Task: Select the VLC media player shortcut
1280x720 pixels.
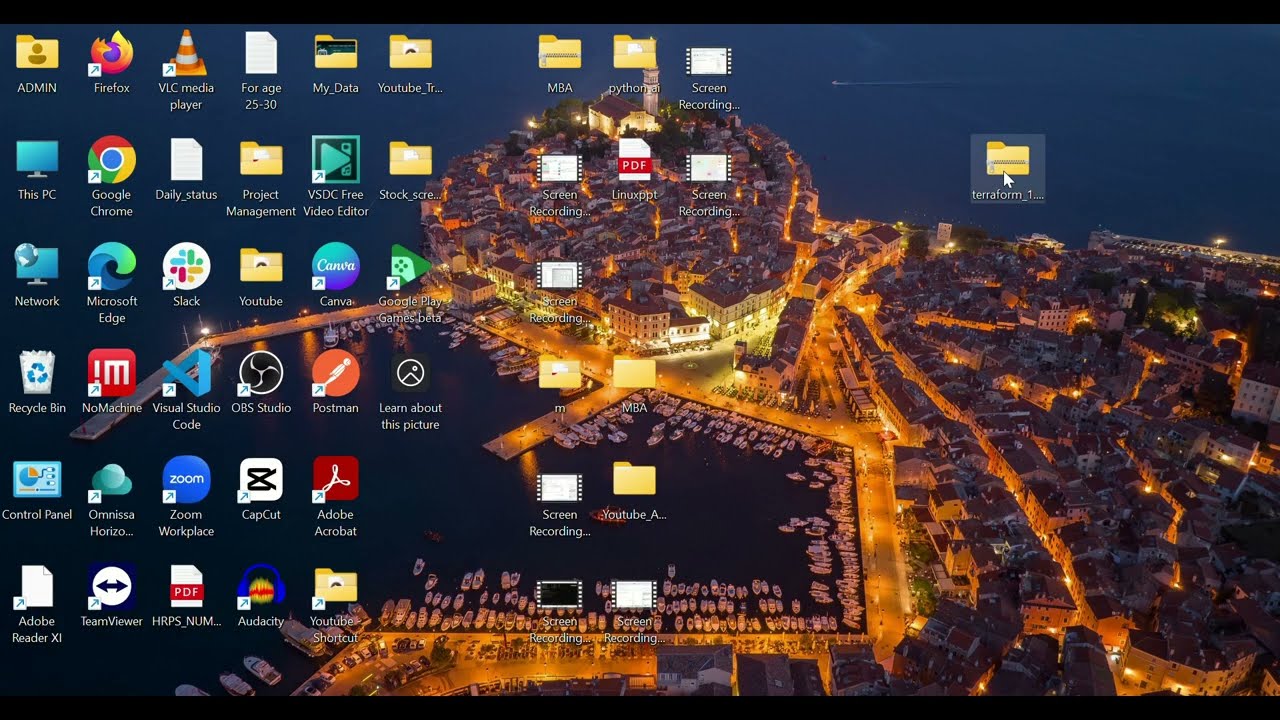Action: [186, 71]
